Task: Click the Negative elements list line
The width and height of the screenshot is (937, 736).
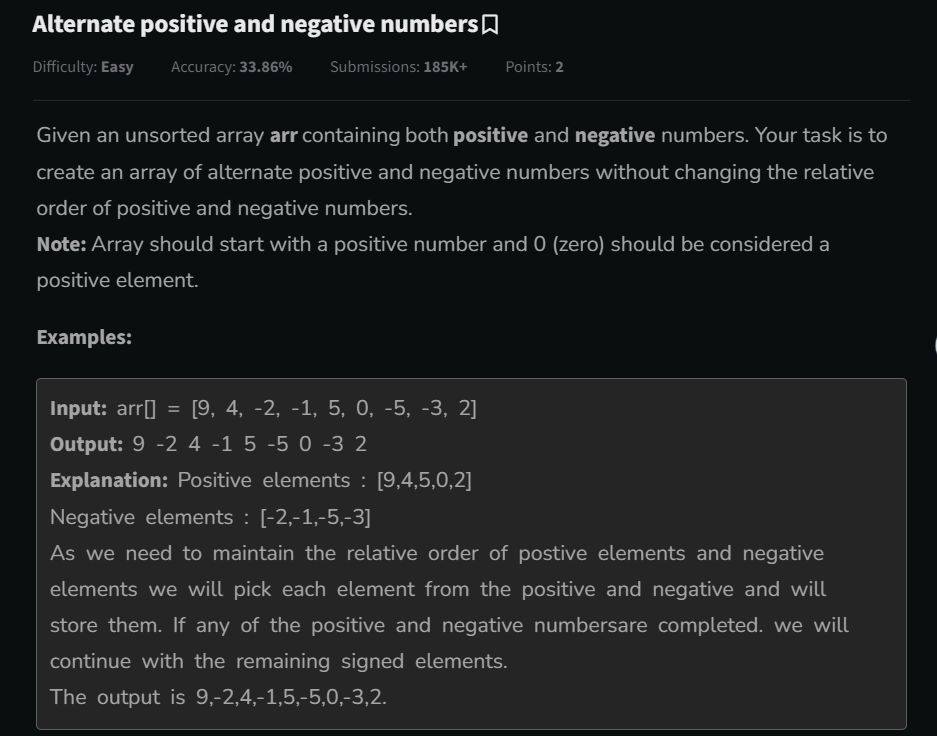Action: (210, 517)
